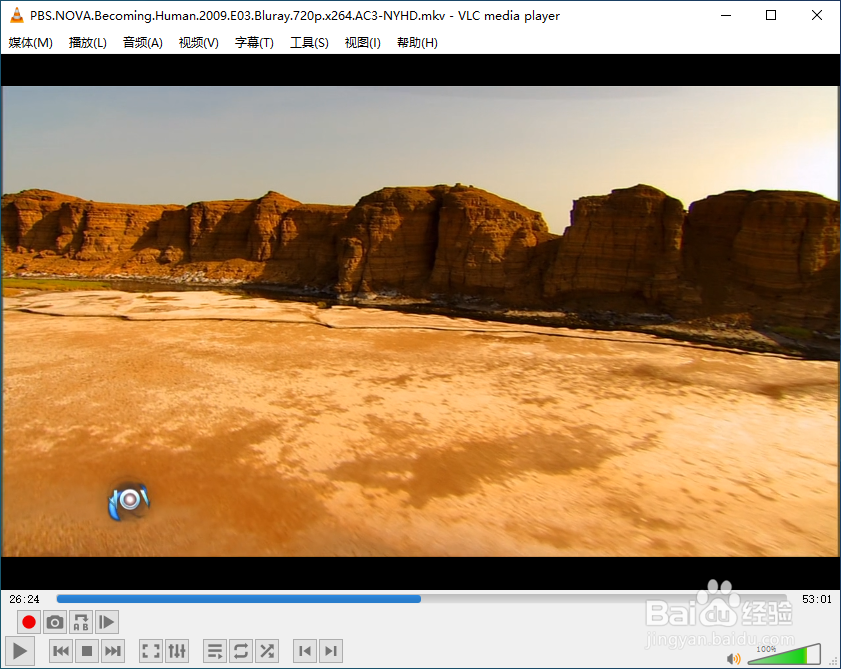Stop video playback
Viewport: 841px width, 669px height.
click(87, 651)
